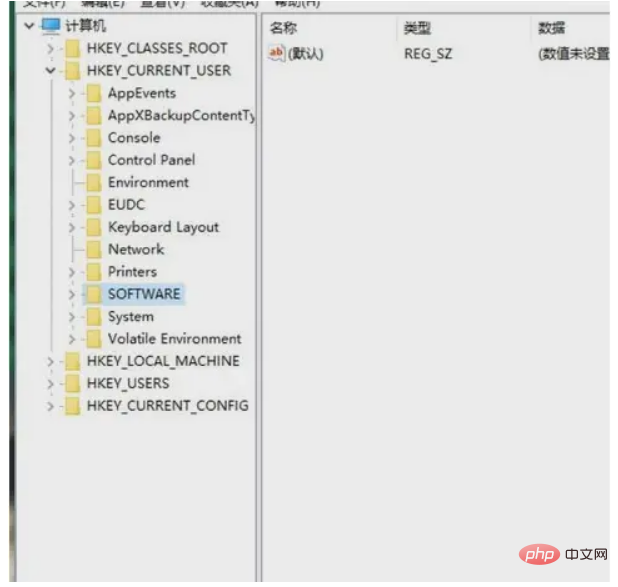Expand the AppEvents chevron
This screenshot has height=587, width=618.
(72, 93)
